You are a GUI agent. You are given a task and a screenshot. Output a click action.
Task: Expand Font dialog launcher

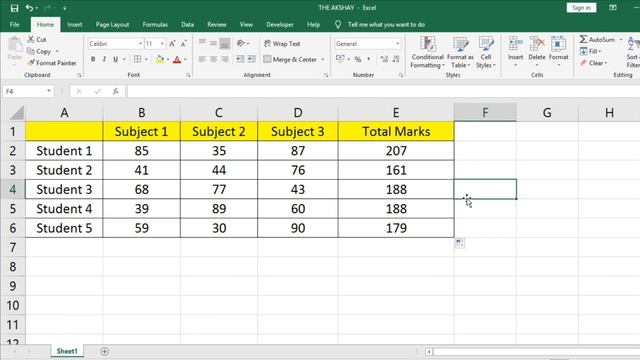188,76
